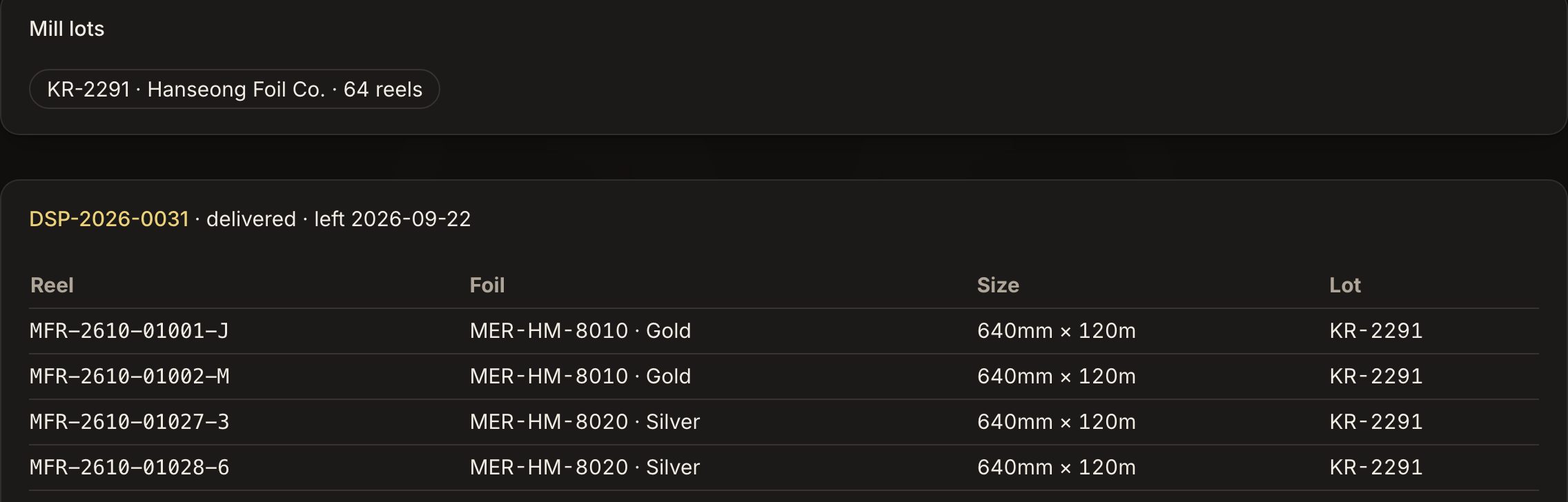This screenshot has height=502, width=1568.
Task: Click the KR-2291 Hanseong Foil Co. lot chip
Action: click(x=235, y=89)
